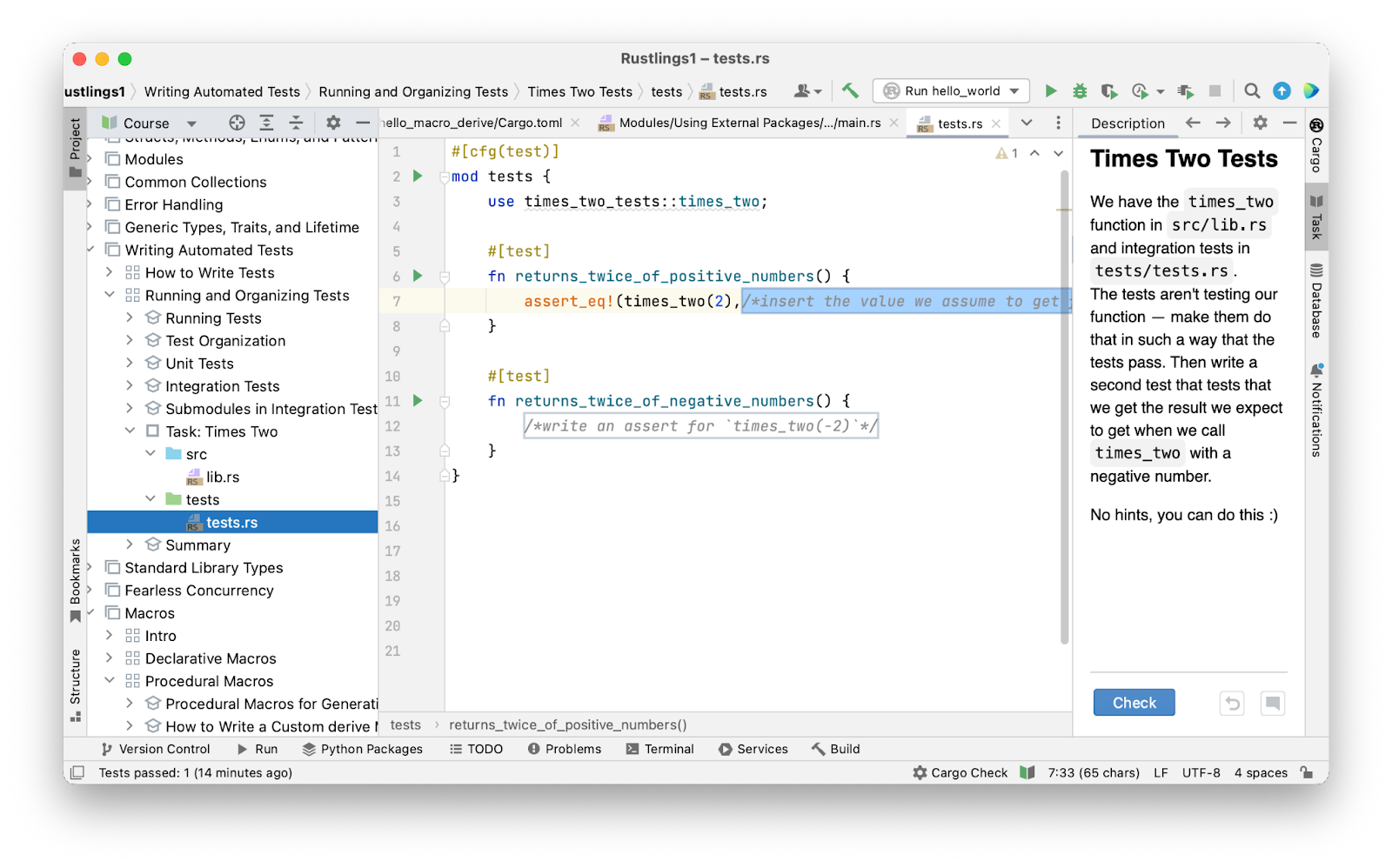The width and height of the screenshot is (1392, 868).
Task: Run returns_twice_of_negative_numbers gutter arrow
Action: click(x=418, y=401)
